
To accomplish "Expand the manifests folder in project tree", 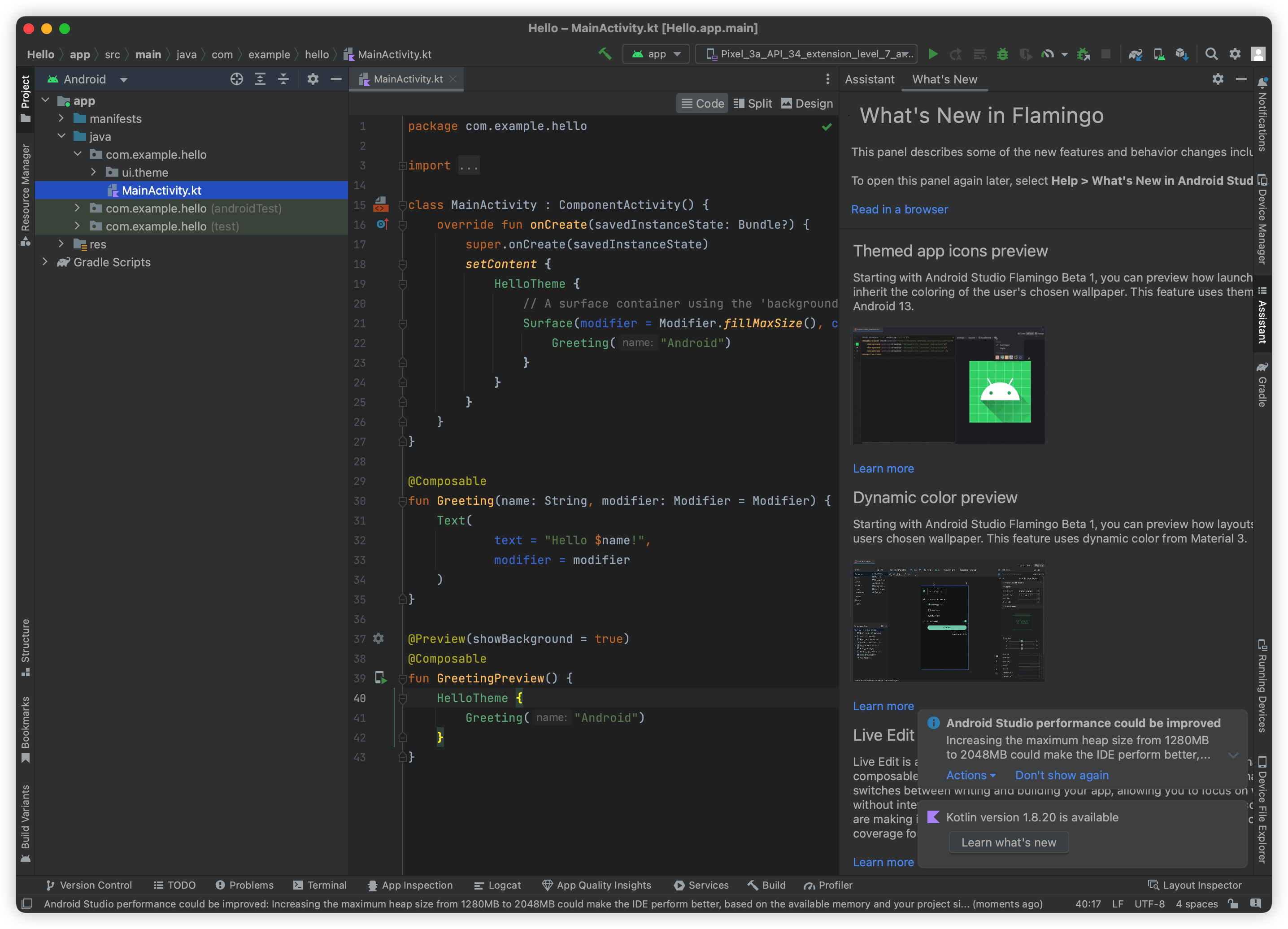I will point(61,118).
